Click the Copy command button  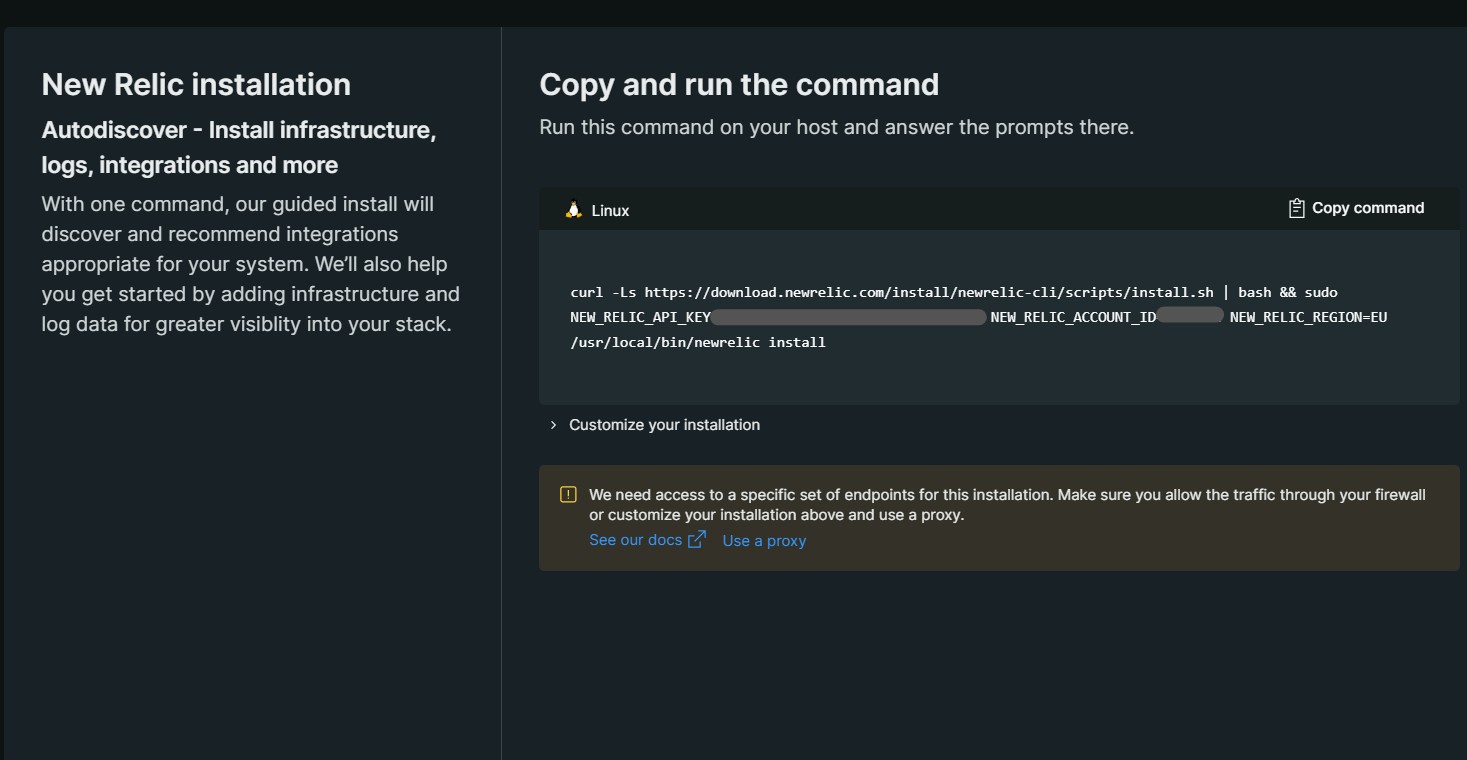[x=1356, y=208]
